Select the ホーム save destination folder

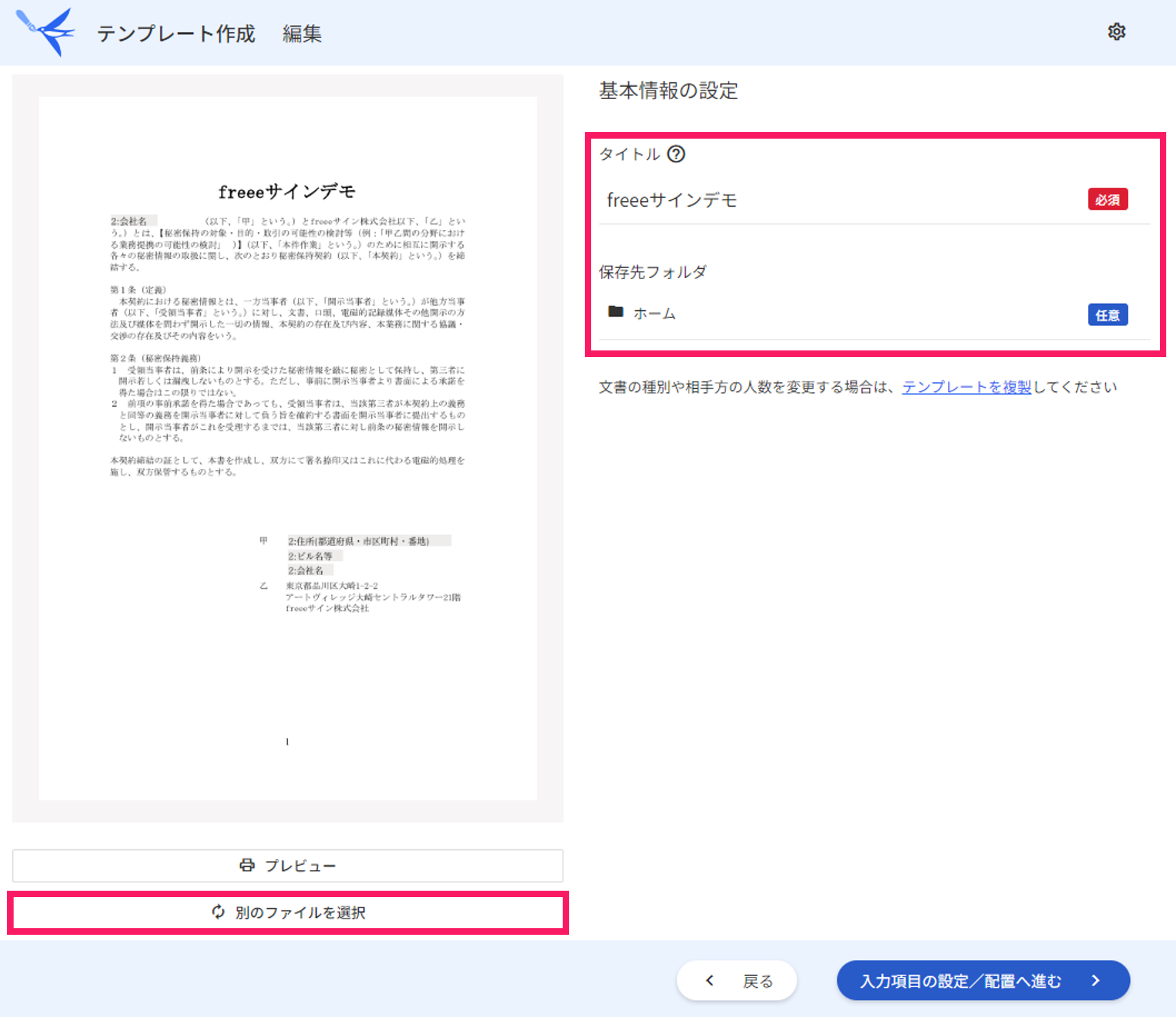pyautogui.click(x=874, y=314)
